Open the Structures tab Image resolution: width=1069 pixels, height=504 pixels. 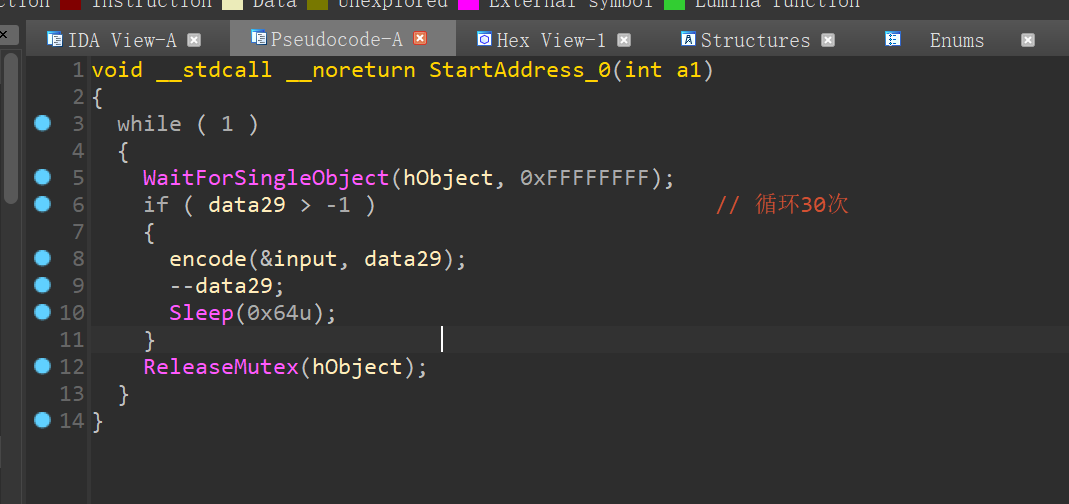[755, 41]
